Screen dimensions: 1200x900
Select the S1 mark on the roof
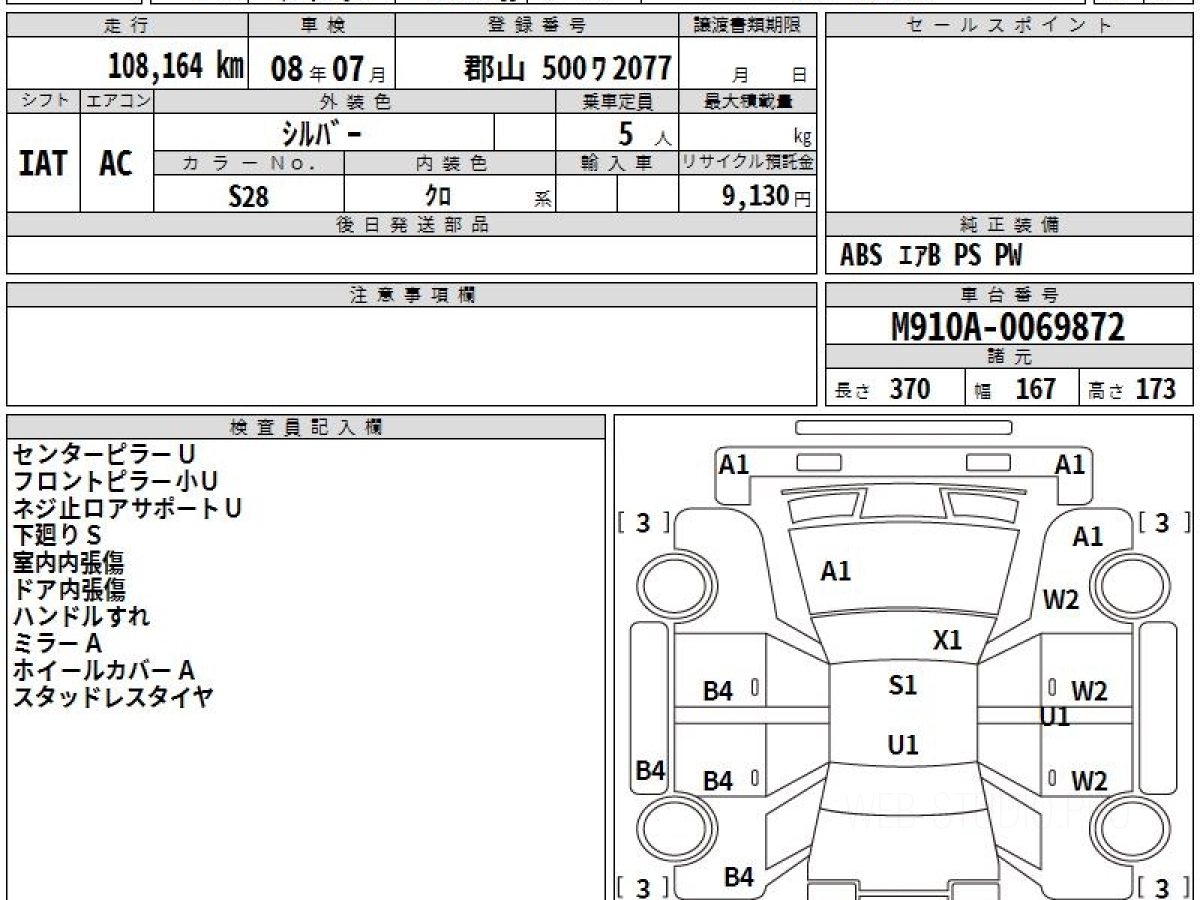(x=902, y=685)
